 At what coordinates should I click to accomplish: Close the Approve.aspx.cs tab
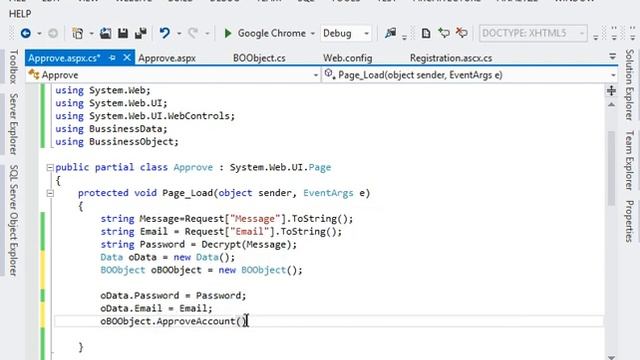tap(127, 58)
